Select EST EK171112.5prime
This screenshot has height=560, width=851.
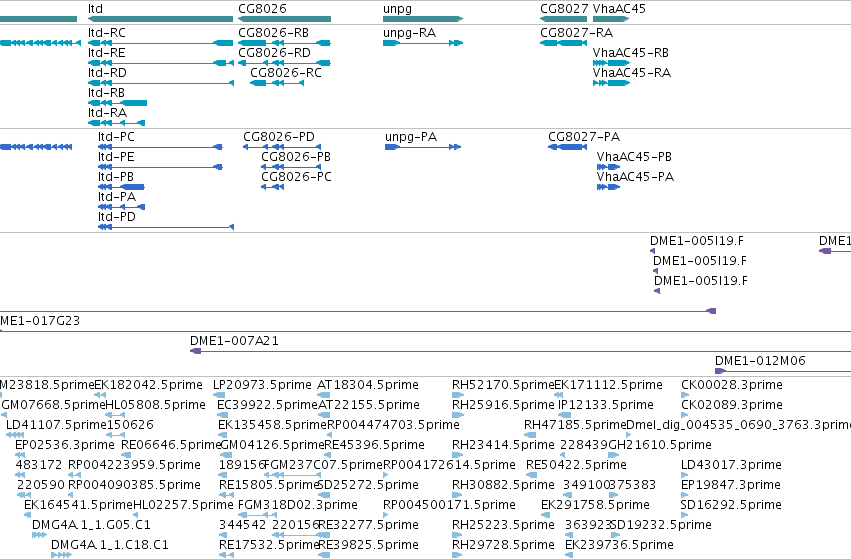[608, 385]
